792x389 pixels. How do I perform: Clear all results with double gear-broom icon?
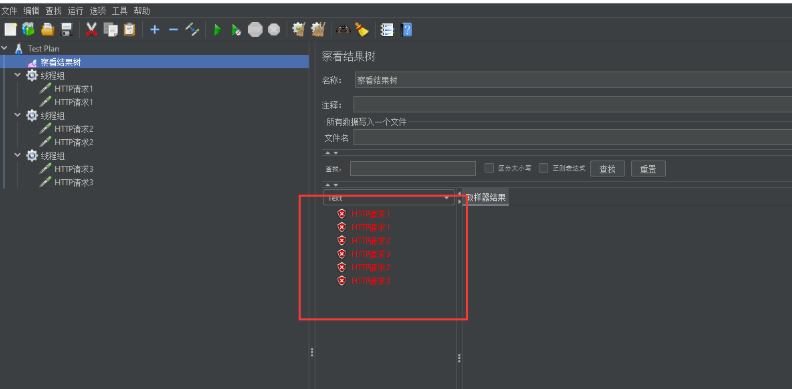click(318, 30)
